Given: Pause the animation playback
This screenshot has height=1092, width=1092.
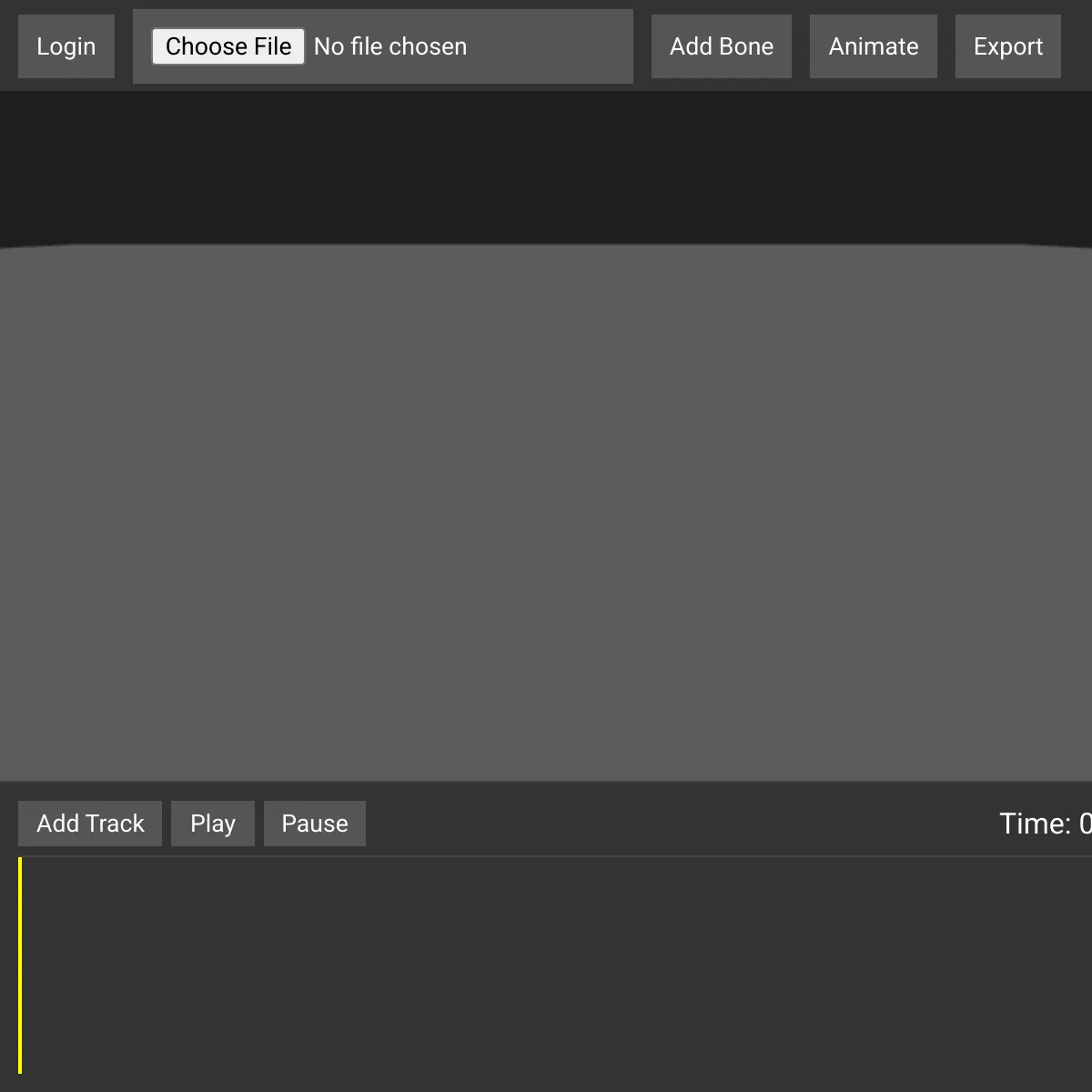Looking at the screenshot, I should [x=315, y=824].
